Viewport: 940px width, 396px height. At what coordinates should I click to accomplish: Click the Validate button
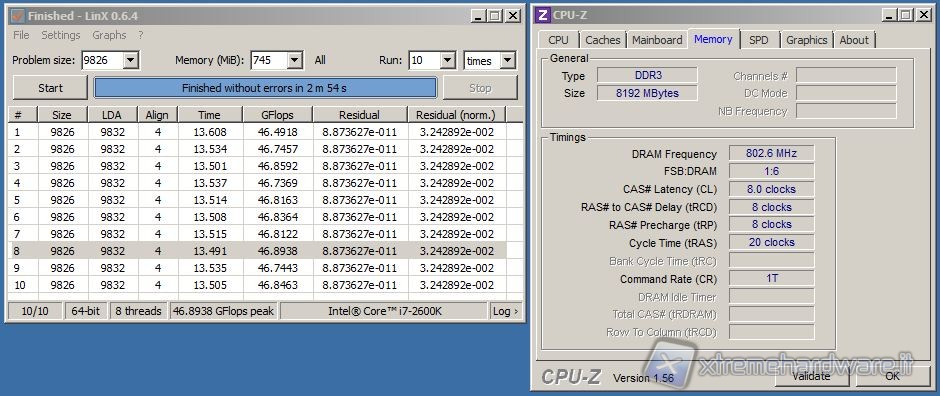click(812, 376)
